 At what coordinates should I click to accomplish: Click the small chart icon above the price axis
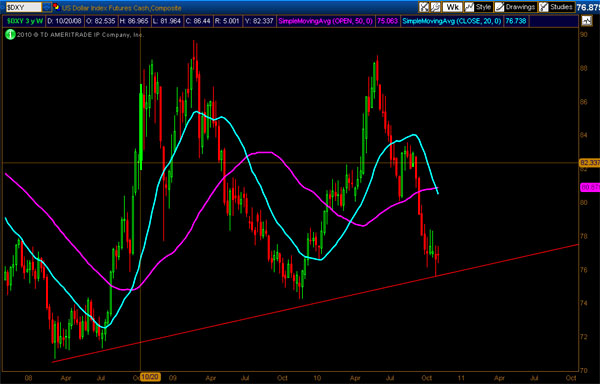[x=587, y=21]
